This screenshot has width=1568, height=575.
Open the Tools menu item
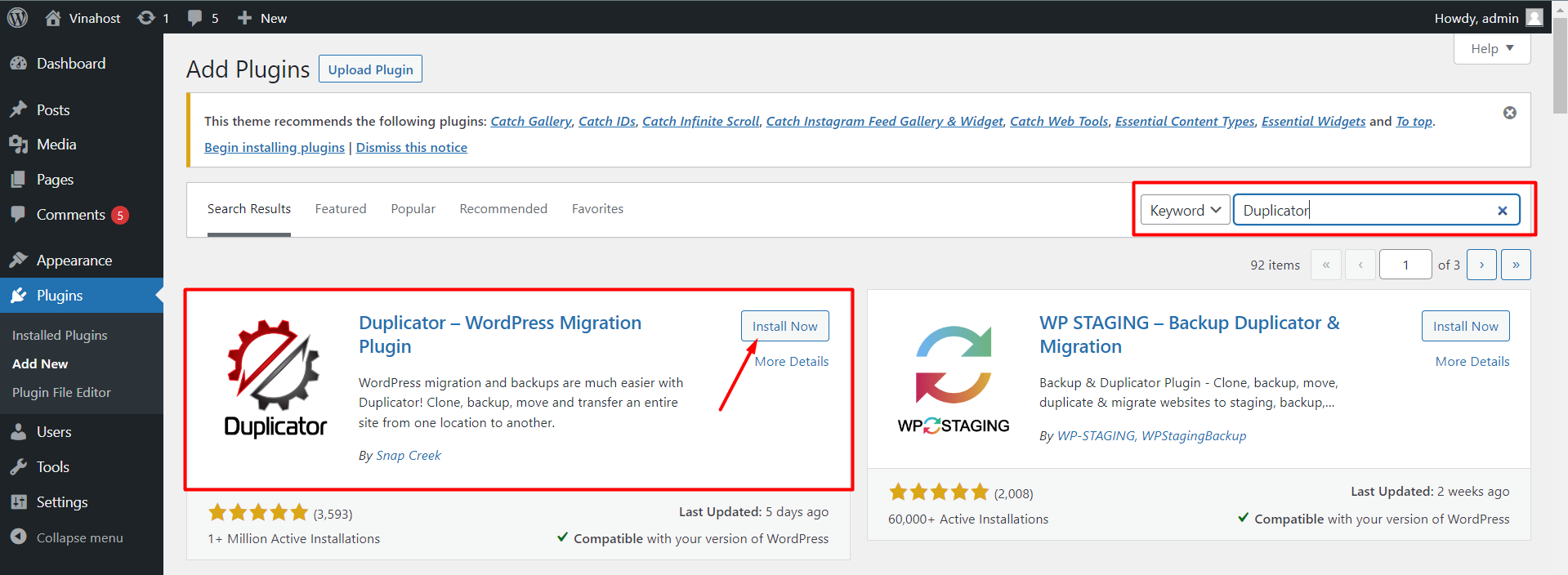(52, 467)
